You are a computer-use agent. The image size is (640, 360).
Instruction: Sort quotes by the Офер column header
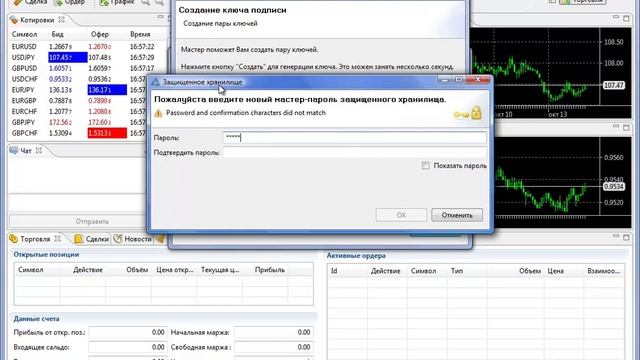pos(100,34)
